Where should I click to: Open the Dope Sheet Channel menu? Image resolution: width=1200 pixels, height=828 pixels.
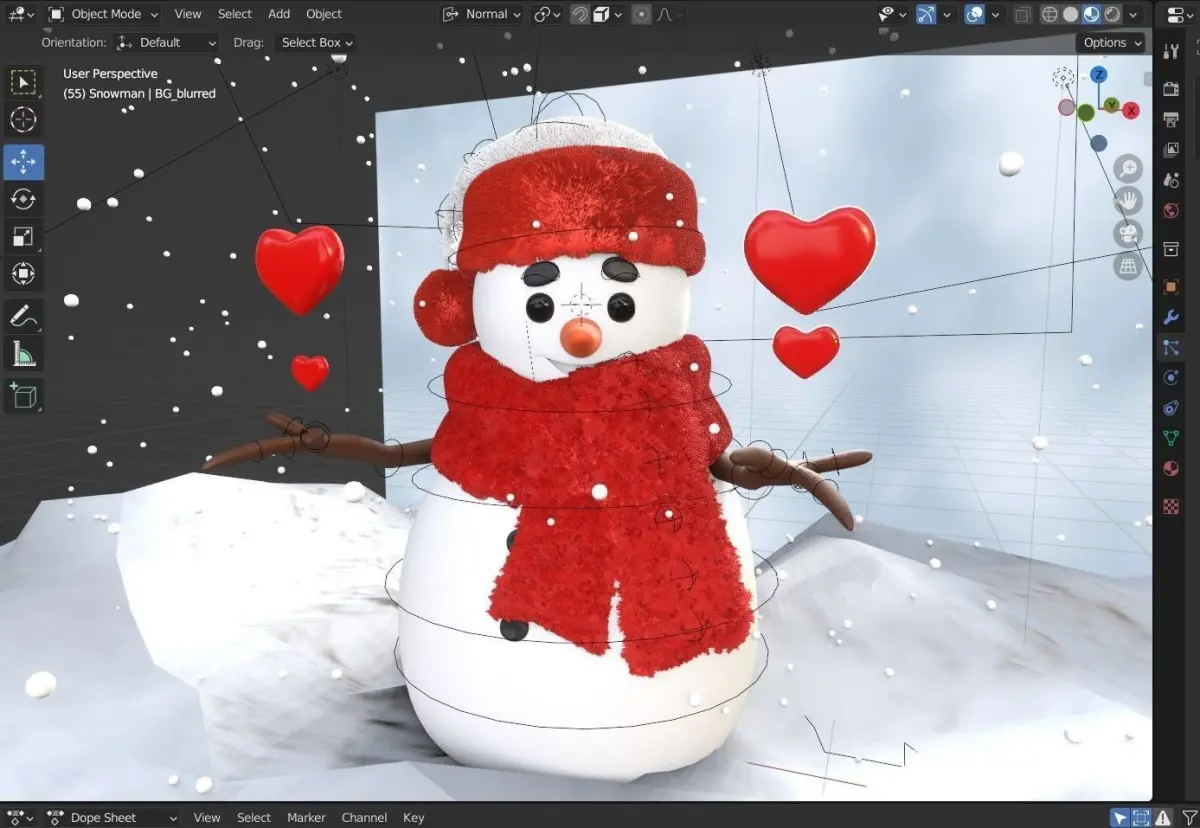(364, 817)
